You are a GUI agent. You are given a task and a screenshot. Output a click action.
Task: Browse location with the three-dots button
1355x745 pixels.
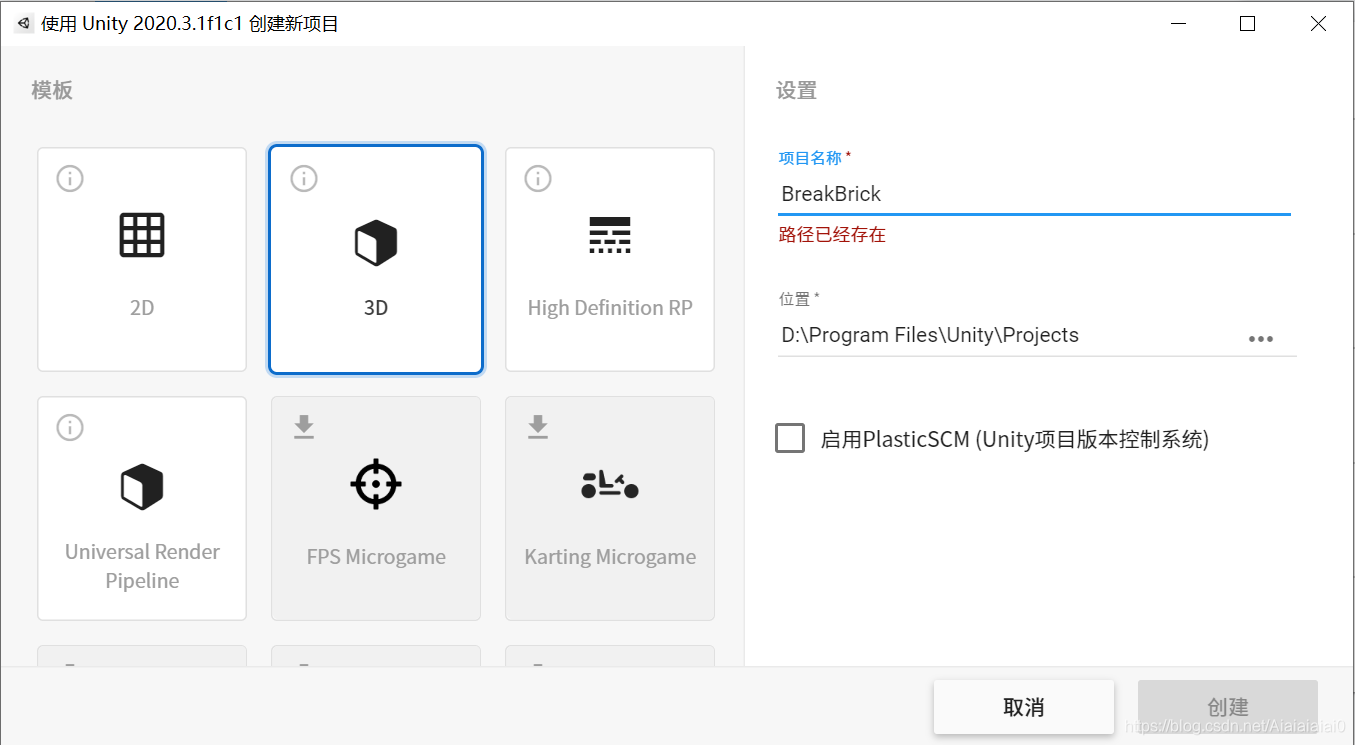[x=1261, y=339]
